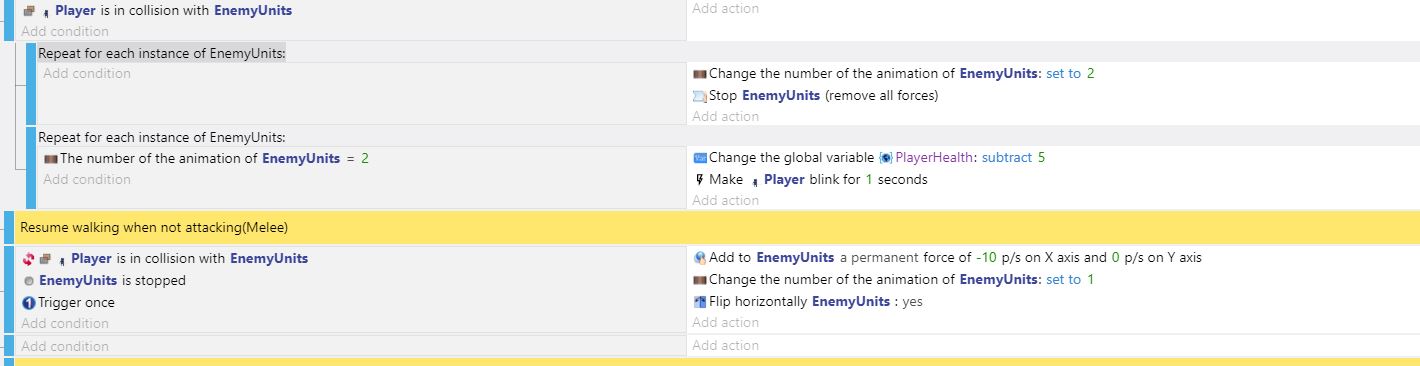Click the global variable icon of PlayerHealth action

pyautogui.click(x=700, y=158)
